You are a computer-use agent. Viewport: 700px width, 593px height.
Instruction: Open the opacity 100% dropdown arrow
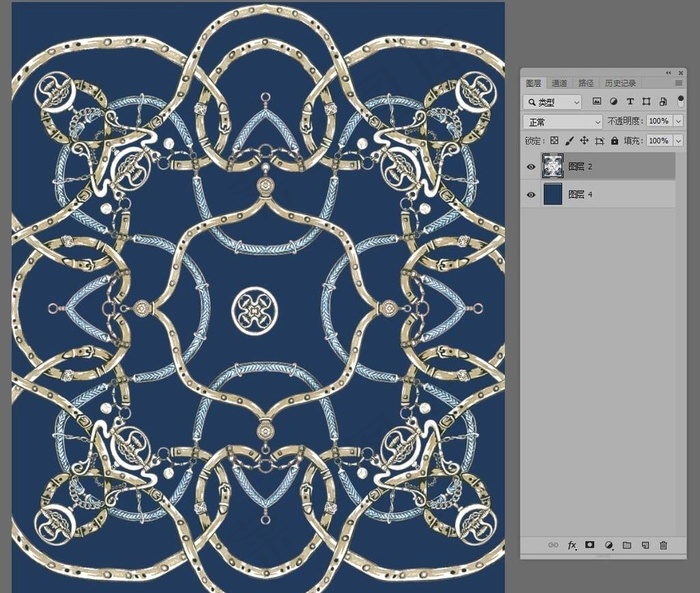click(x=679, y=121)
